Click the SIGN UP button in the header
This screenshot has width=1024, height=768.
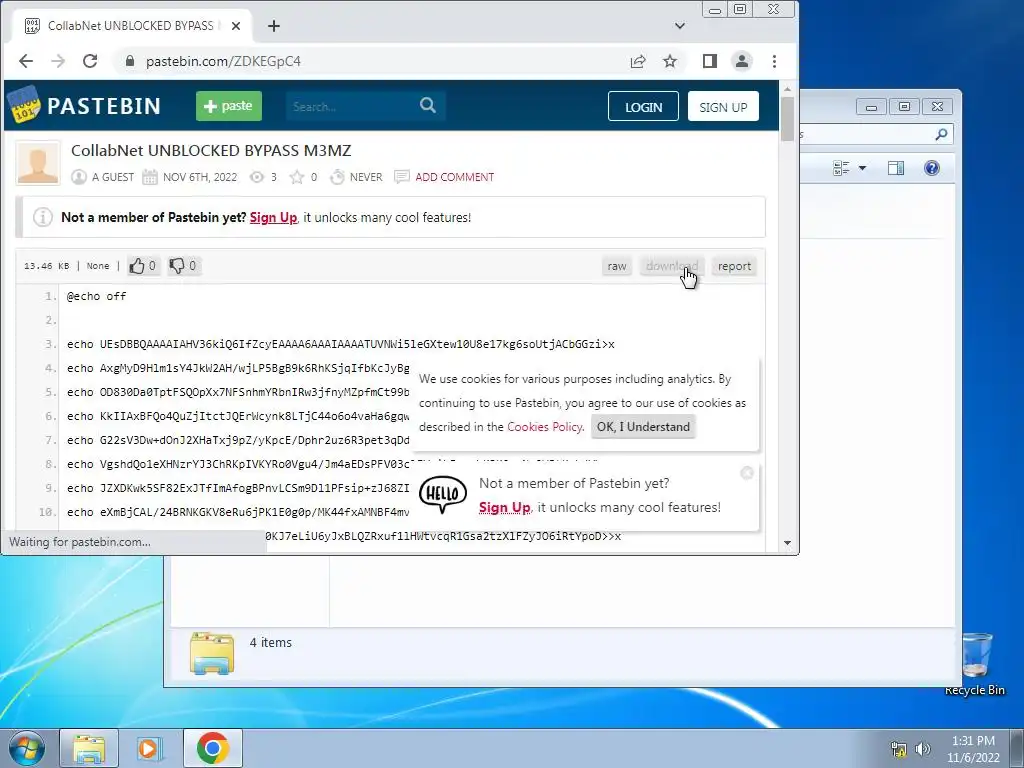pos(723,106)
